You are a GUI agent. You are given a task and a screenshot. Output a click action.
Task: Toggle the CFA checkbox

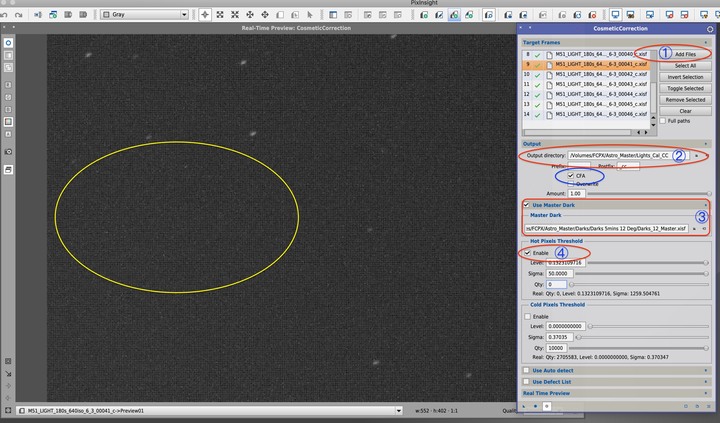pyautogui.click(x=571, y=175)
